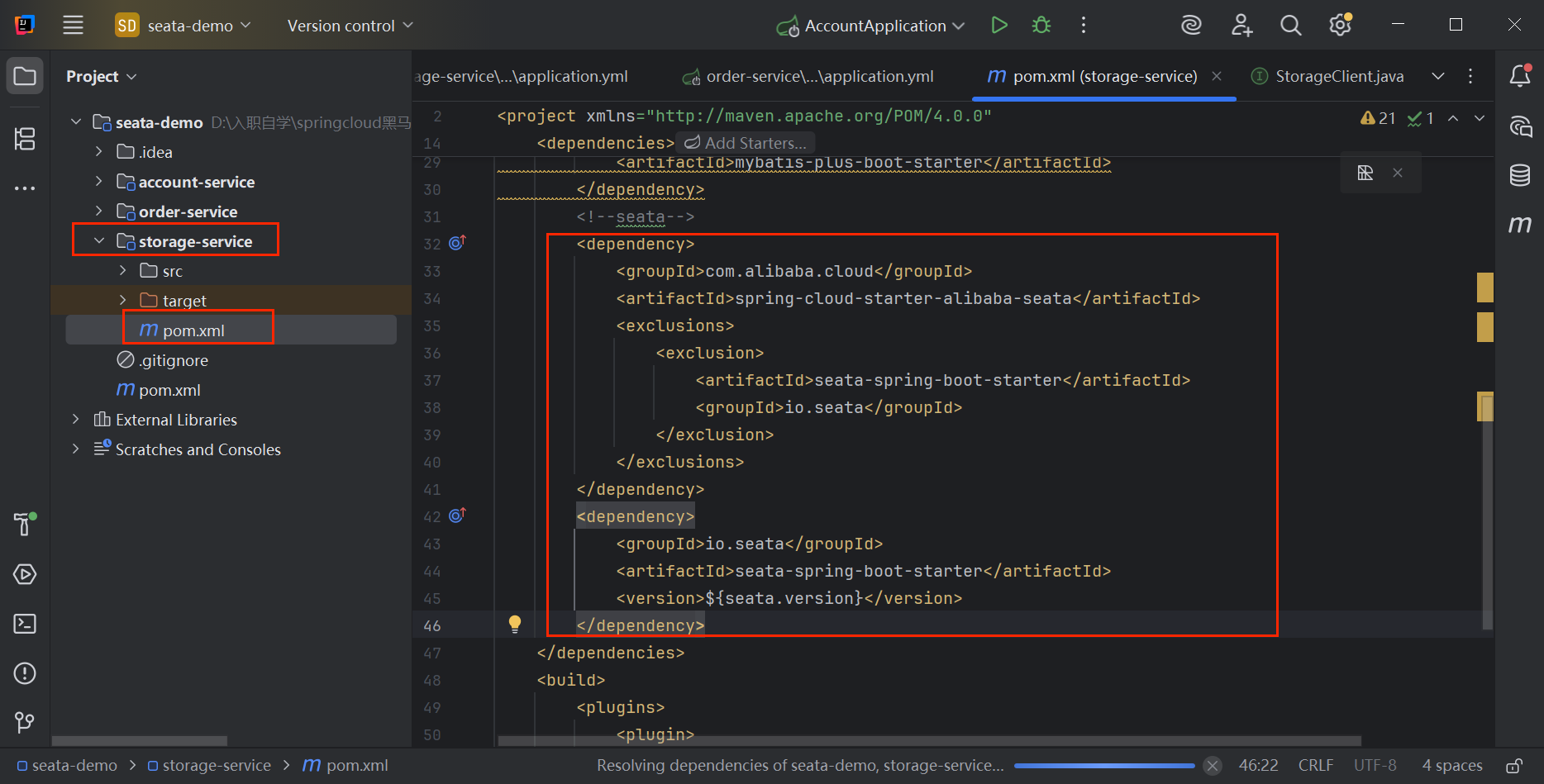Change CRLF line separator
This screenshot has height=784, width=1544.
pyautogui.click(x=1316, y=766)
